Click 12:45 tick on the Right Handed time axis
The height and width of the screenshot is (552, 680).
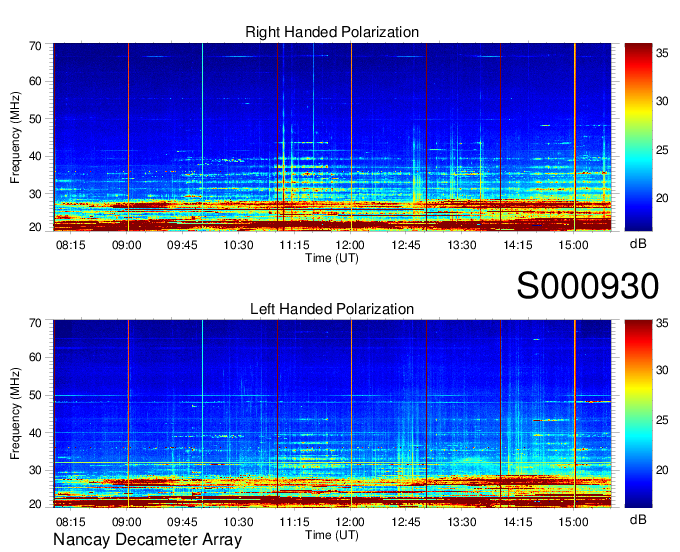(406, 245)
